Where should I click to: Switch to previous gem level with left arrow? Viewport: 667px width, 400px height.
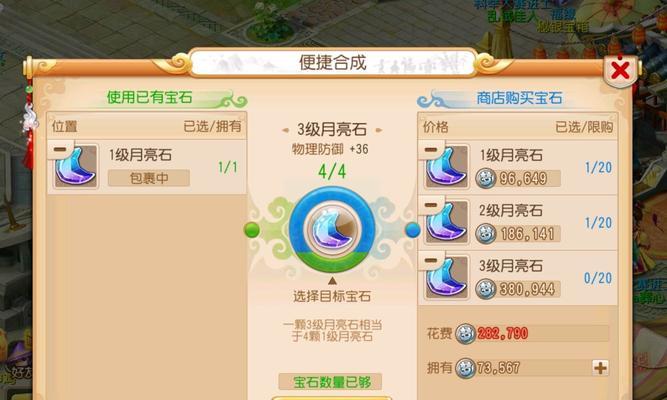tap(285, 130)
